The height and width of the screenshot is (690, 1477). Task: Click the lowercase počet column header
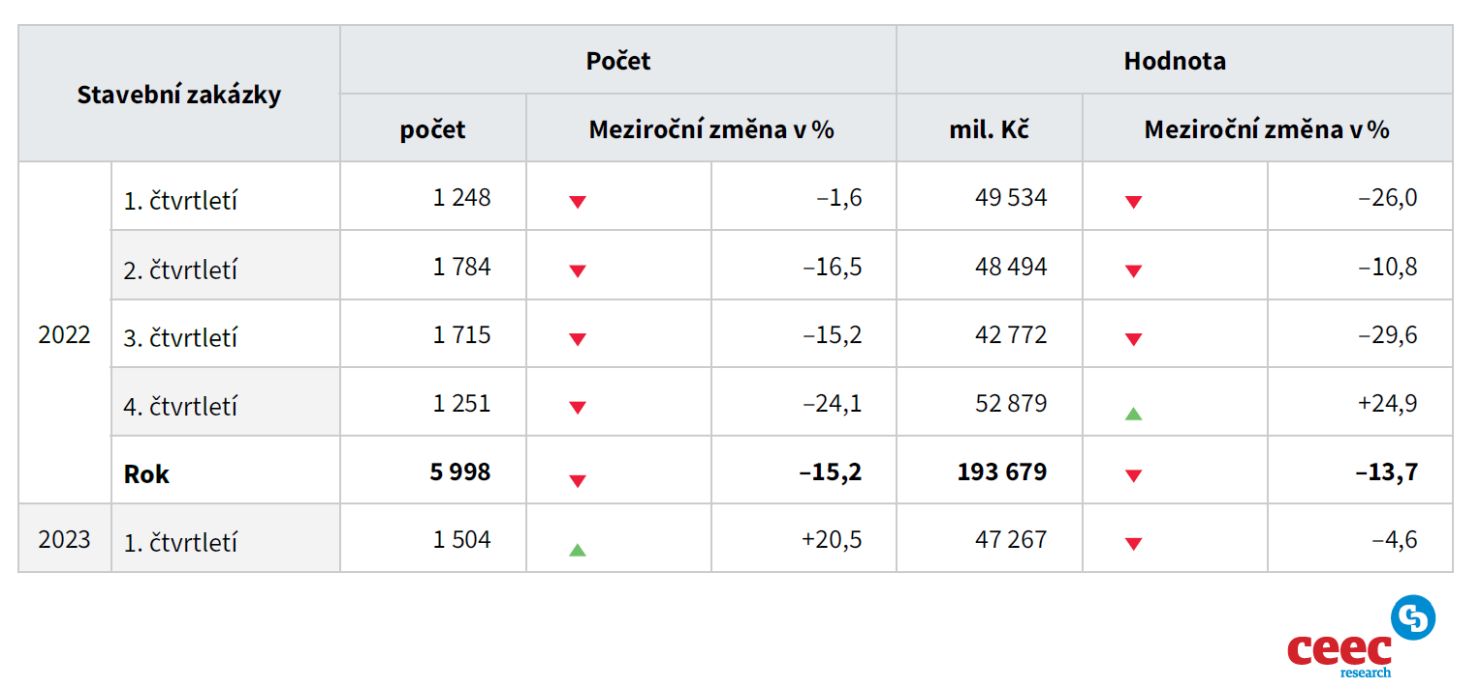[x=433, y=129]
